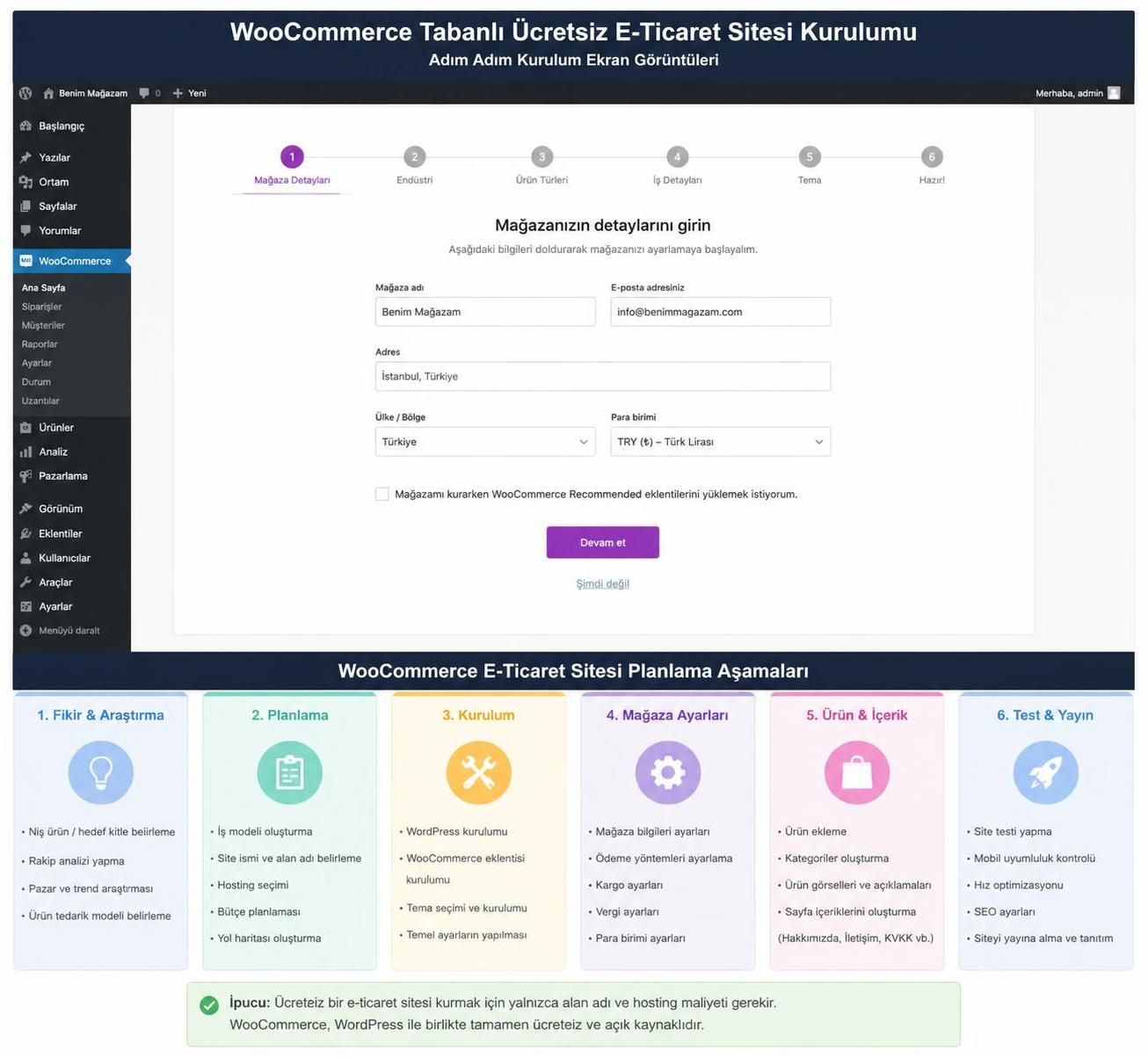The height and width of the screenshot is (1058, 1148).
Task: Open the admin user avatar
Action: (1114, 93)
